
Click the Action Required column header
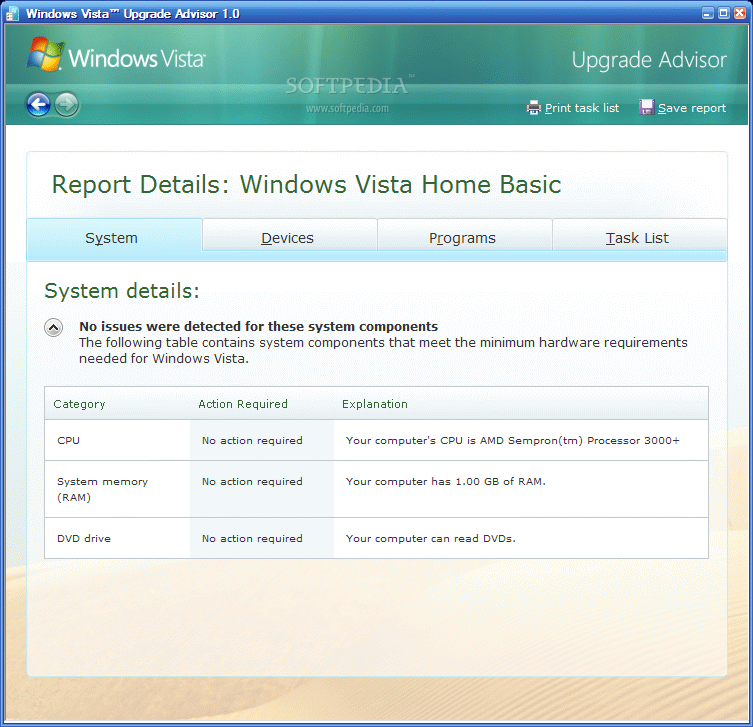(243, 404)
